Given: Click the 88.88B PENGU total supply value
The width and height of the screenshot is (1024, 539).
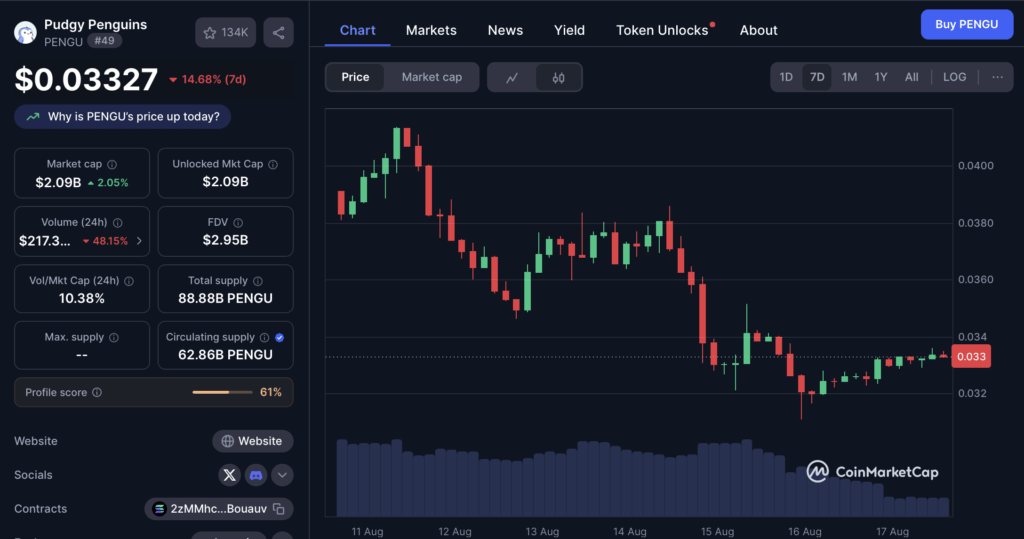Looking at the screenshot, I should [x=225, y=299].
